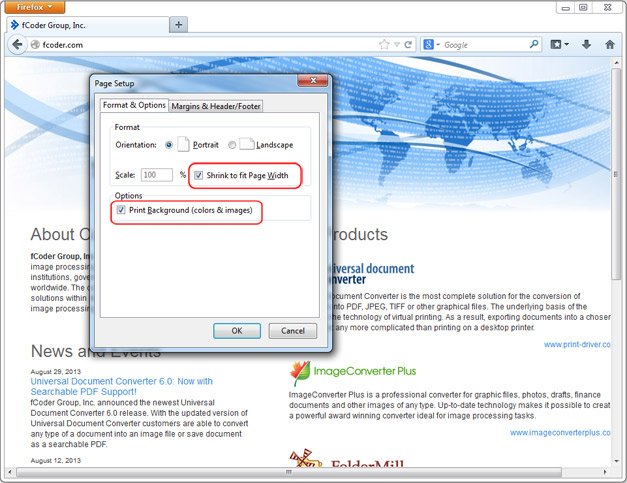Select the Landscape orientation radio button

tap(232, 145)
